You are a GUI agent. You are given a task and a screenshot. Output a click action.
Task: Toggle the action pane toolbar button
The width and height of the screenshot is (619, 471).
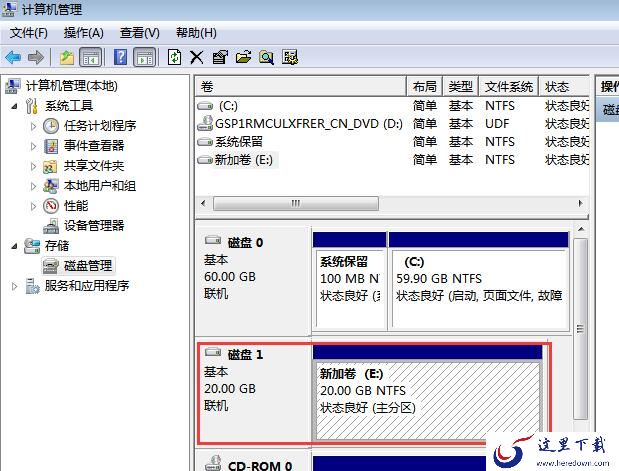tap(144, 57)
